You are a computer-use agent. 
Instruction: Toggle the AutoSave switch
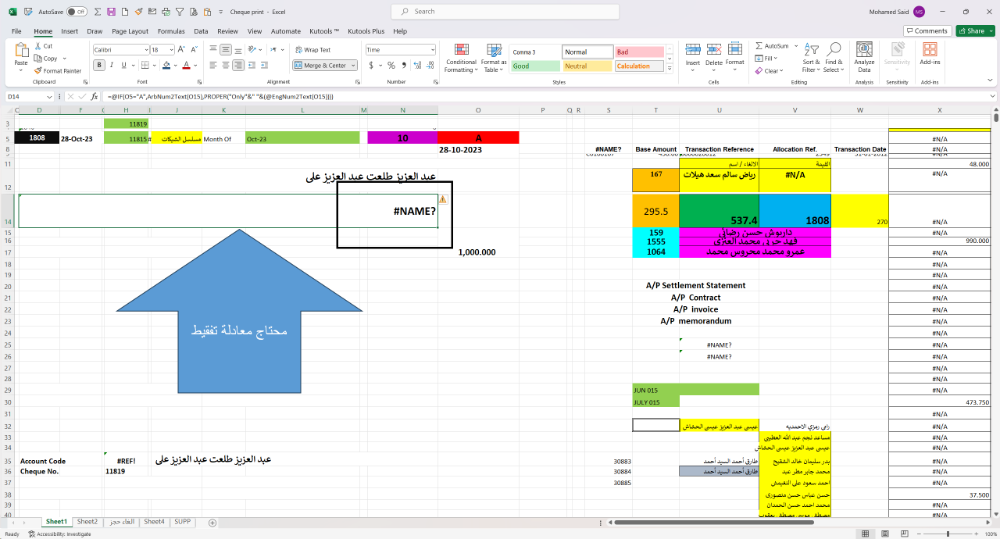[x=77, y=11]
